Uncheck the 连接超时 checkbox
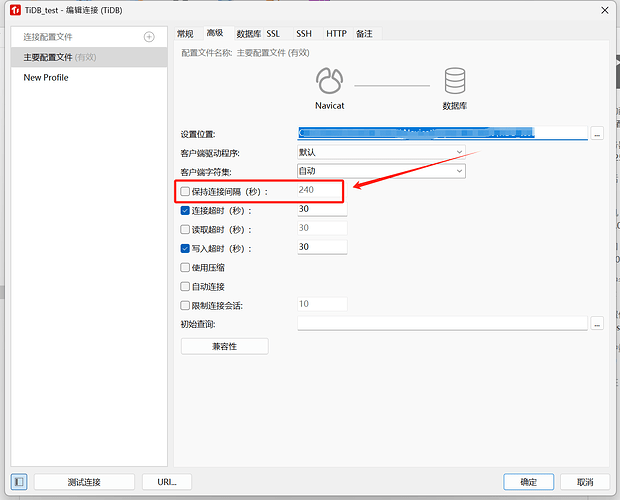The width and height of the screenshot is (620, 500). pos(185,211)
